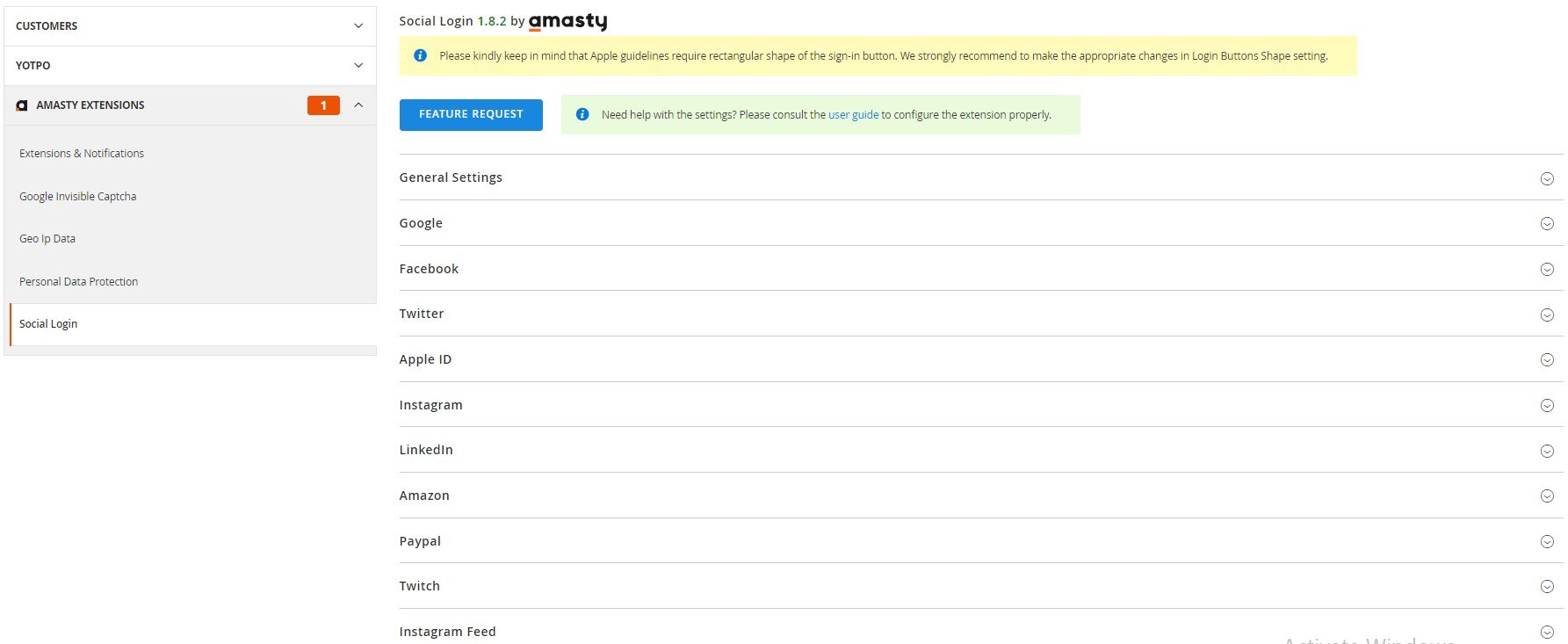Click the Amasty logo icon in sidebar
The height and width of the screenshot is (644, 1568).
22,105
